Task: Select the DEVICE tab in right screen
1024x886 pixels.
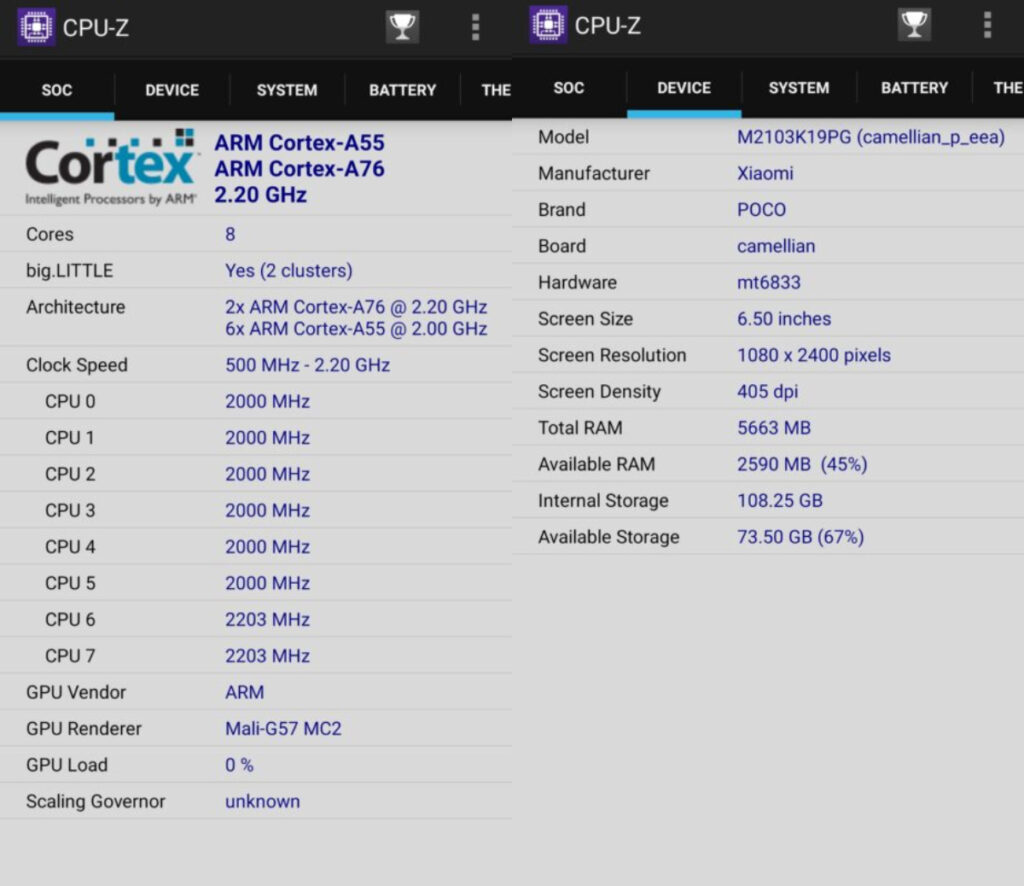Action: pyautogui.click(x=684, y=88)
